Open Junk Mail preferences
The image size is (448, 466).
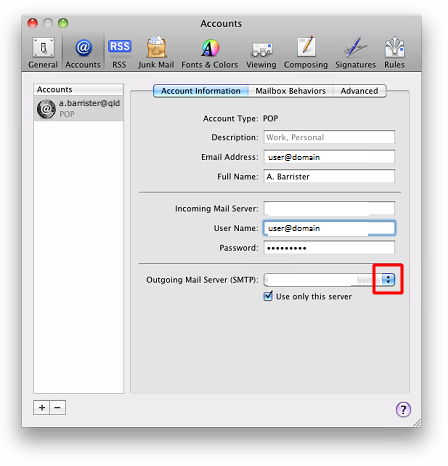156,53
